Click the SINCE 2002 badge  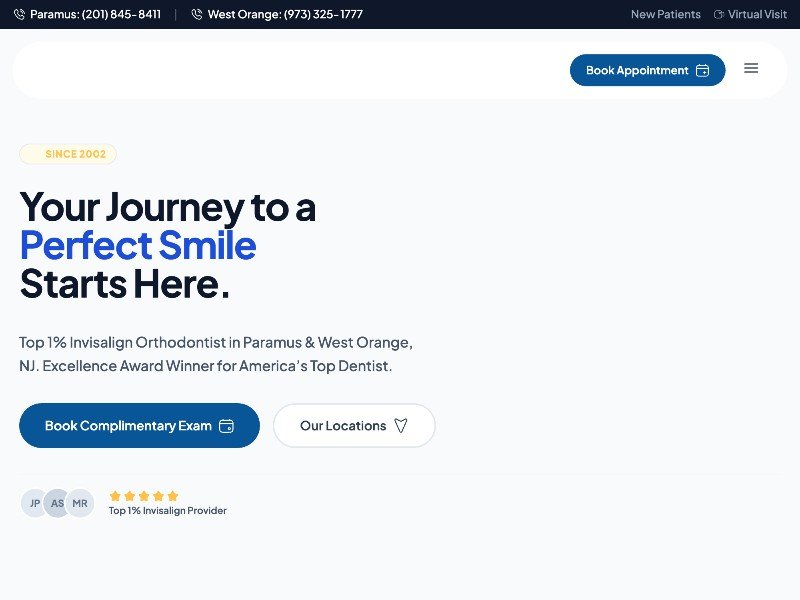(x=67, y=154)
